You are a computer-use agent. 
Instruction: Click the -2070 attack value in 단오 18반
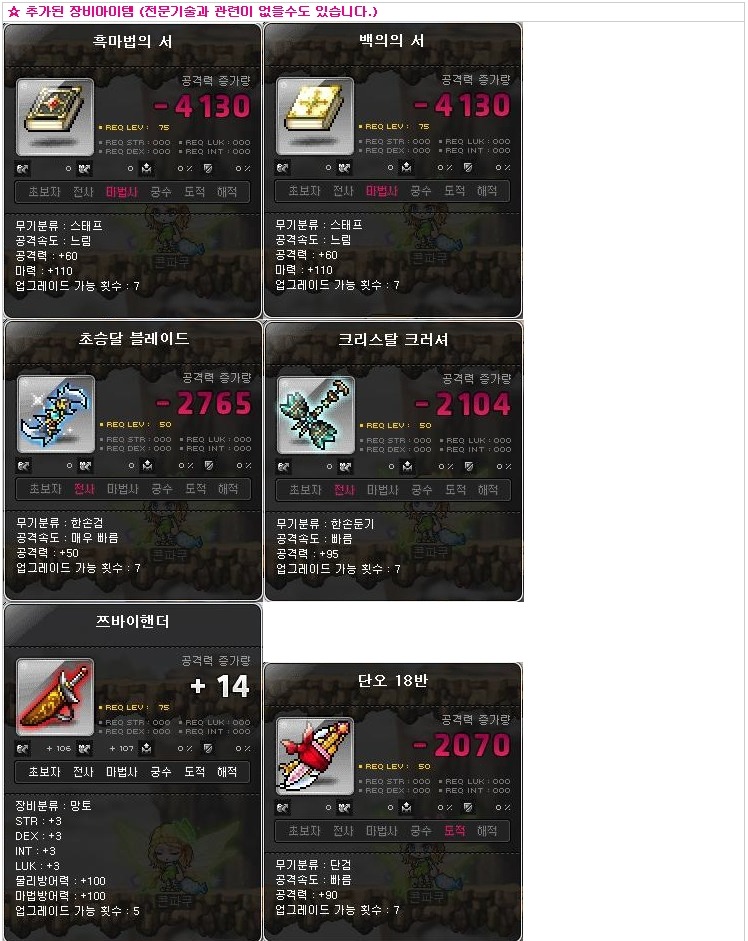tap(462, 745)
